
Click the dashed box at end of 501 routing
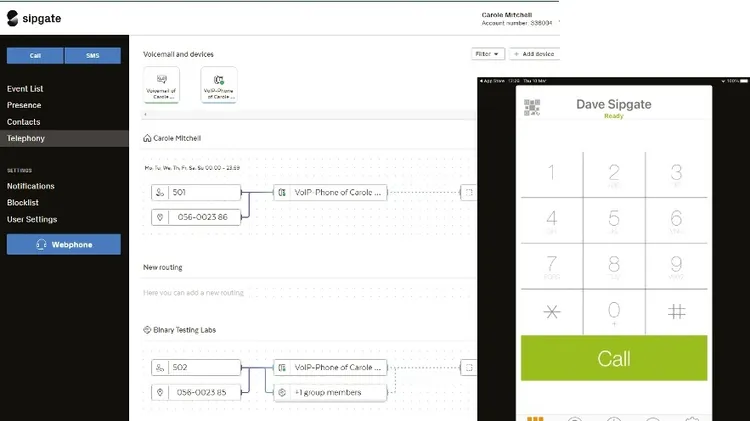pos(469,192)
